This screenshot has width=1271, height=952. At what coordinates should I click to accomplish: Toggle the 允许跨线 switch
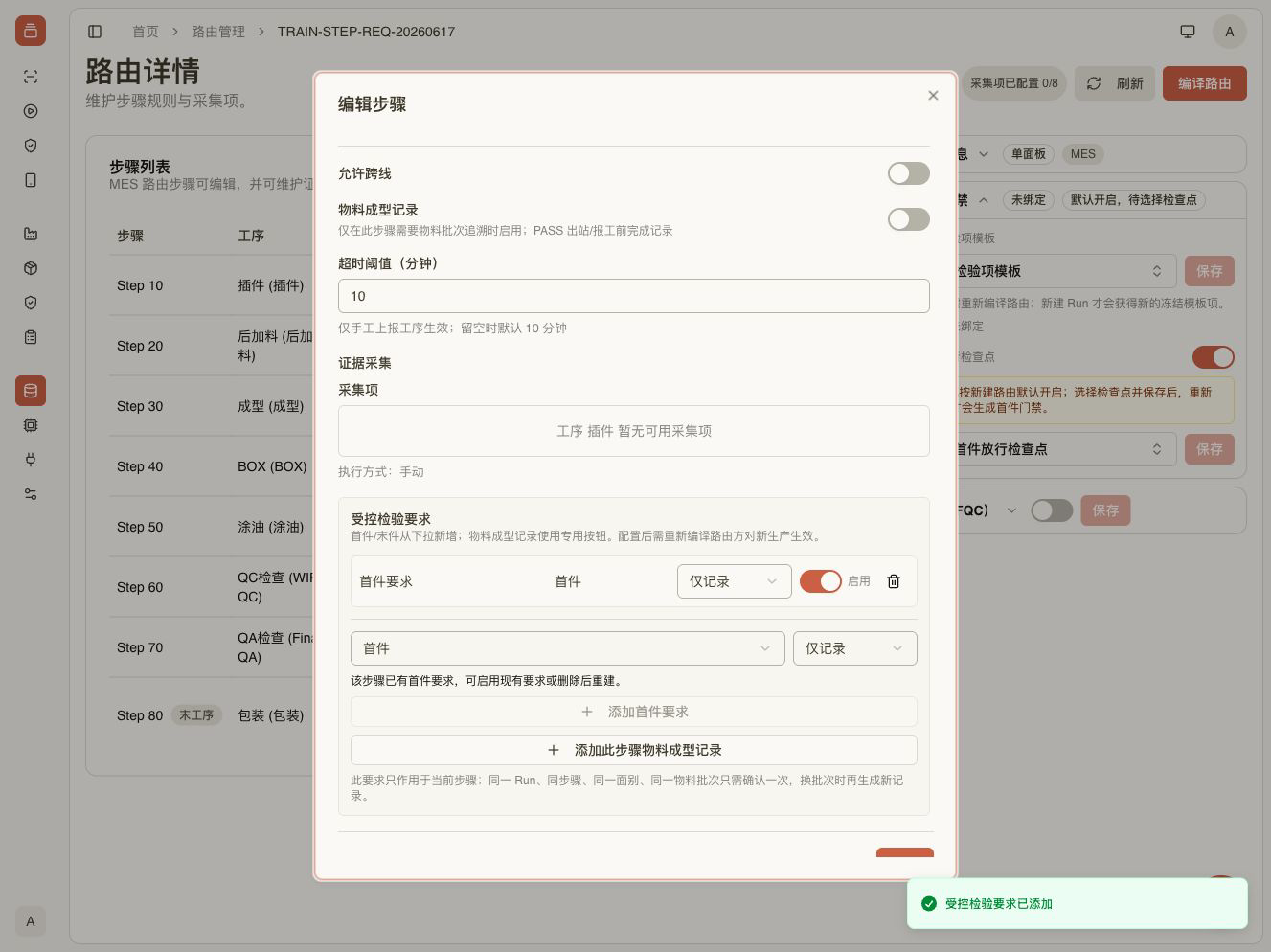tap(908, 173)
